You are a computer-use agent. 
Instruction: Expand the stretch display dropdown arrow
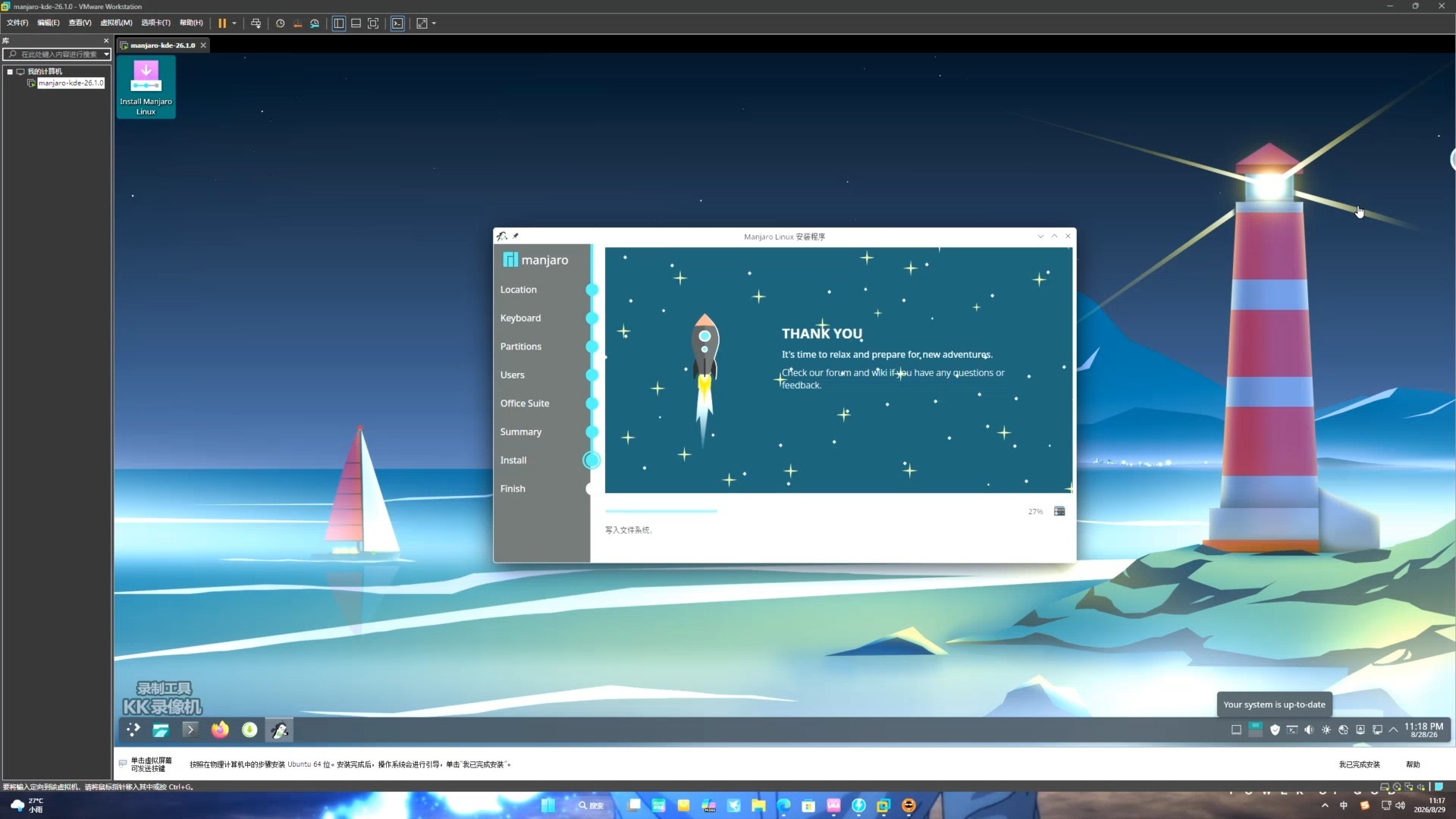tap(434, 24)
